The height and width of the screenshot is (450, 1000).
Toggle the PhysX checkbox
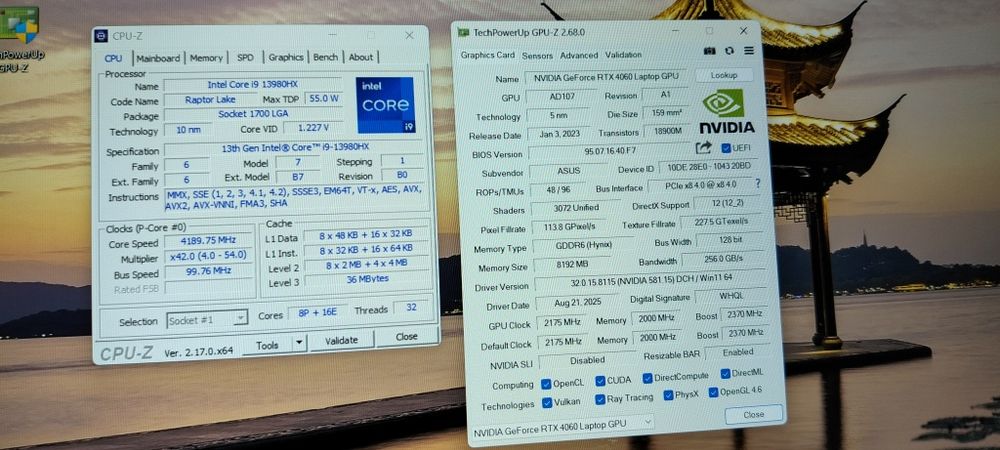(668, 395)
